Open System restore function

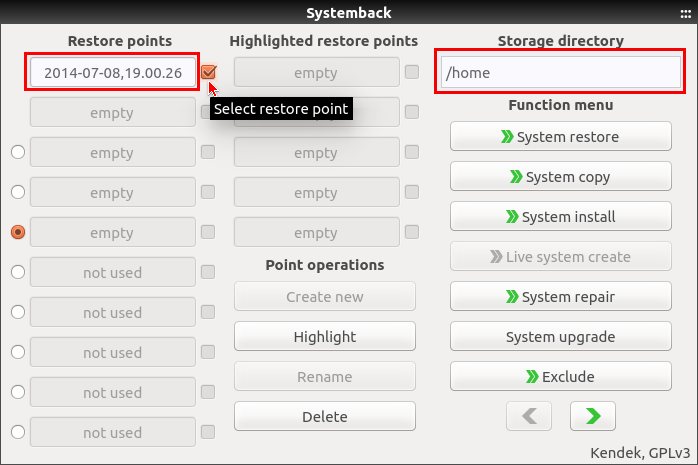point(560,137)
